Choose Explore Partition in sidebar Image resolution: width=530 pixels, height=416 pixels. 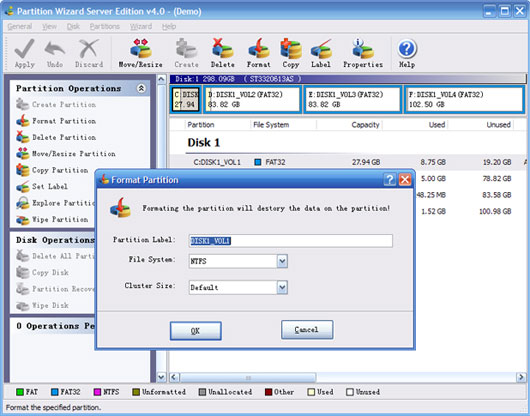point(55,203)
